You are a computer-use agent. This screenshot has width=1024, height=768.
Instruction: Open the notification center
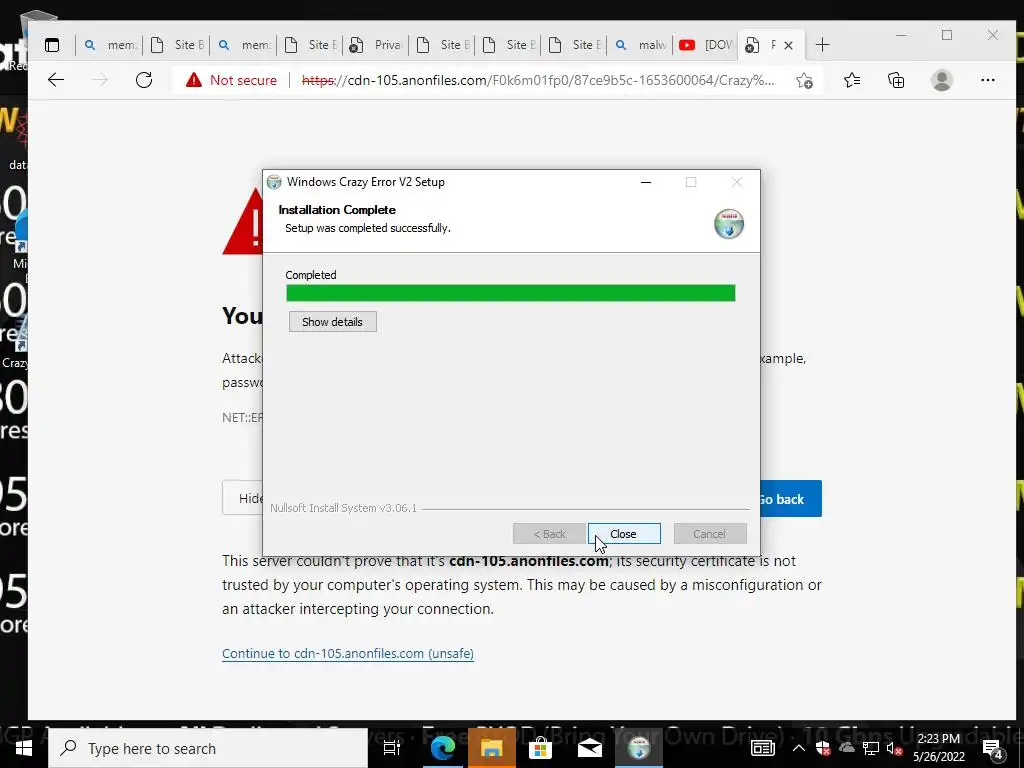tap(993, 748)
